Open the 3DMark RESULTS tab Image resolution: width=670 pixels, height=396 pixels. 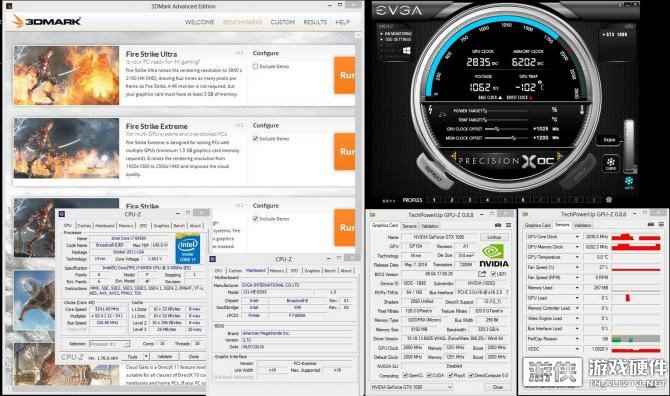click(x=315, y=22)
